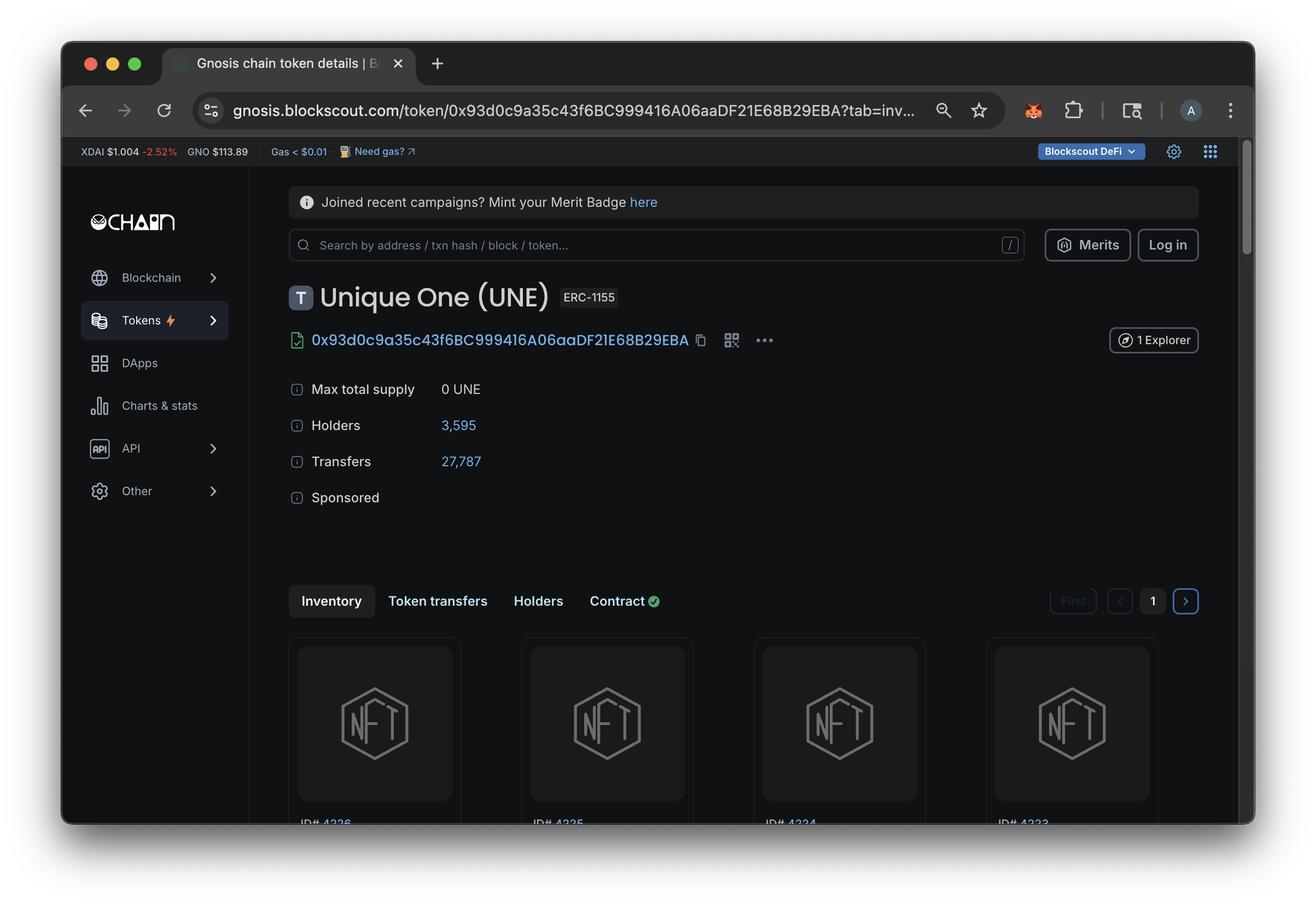View the 3,595 holders link

[458, 425]
